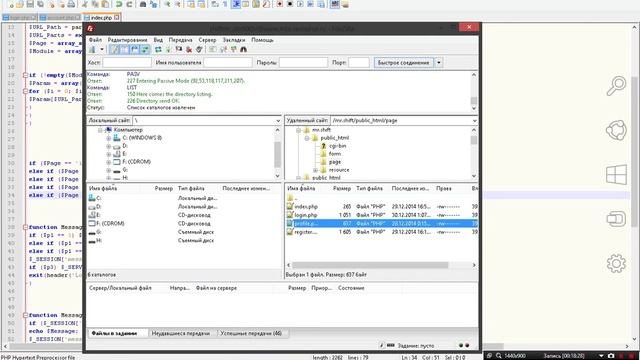Toggle remote directory tree display

134,49
